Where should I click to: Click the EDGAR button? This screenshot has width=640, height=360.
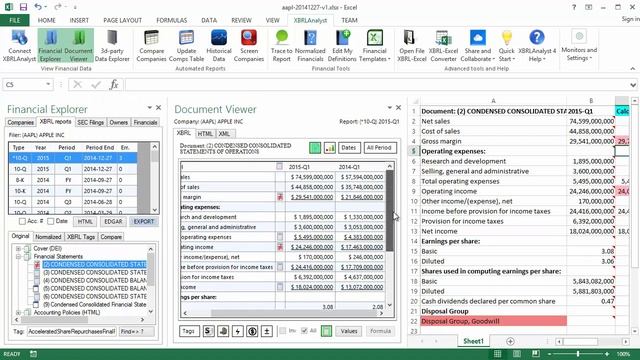(113, 221)
